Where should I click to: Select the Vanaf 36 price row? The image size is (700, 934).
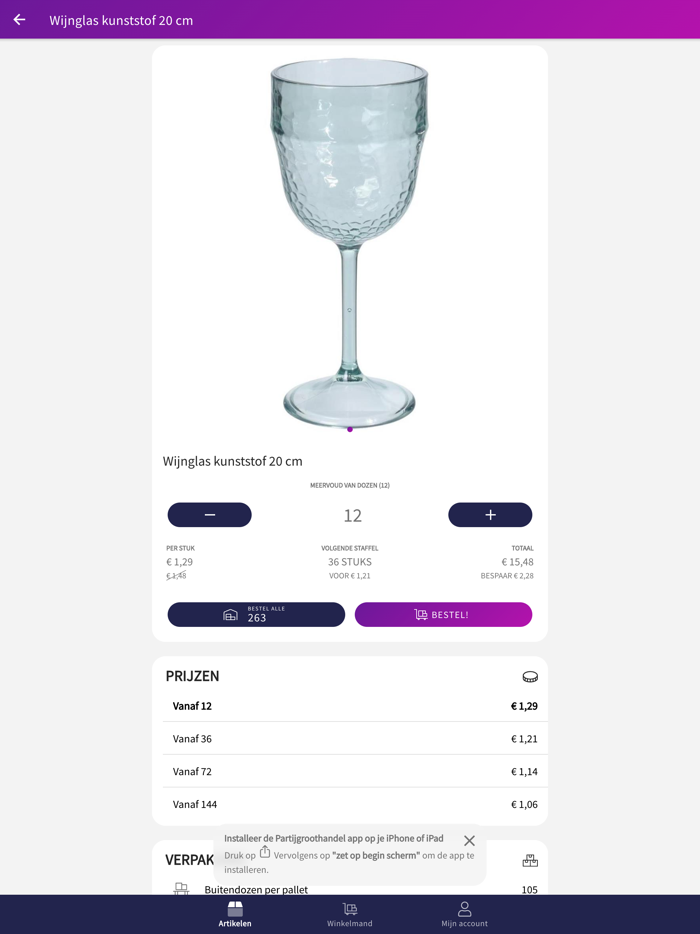(350, 739)
